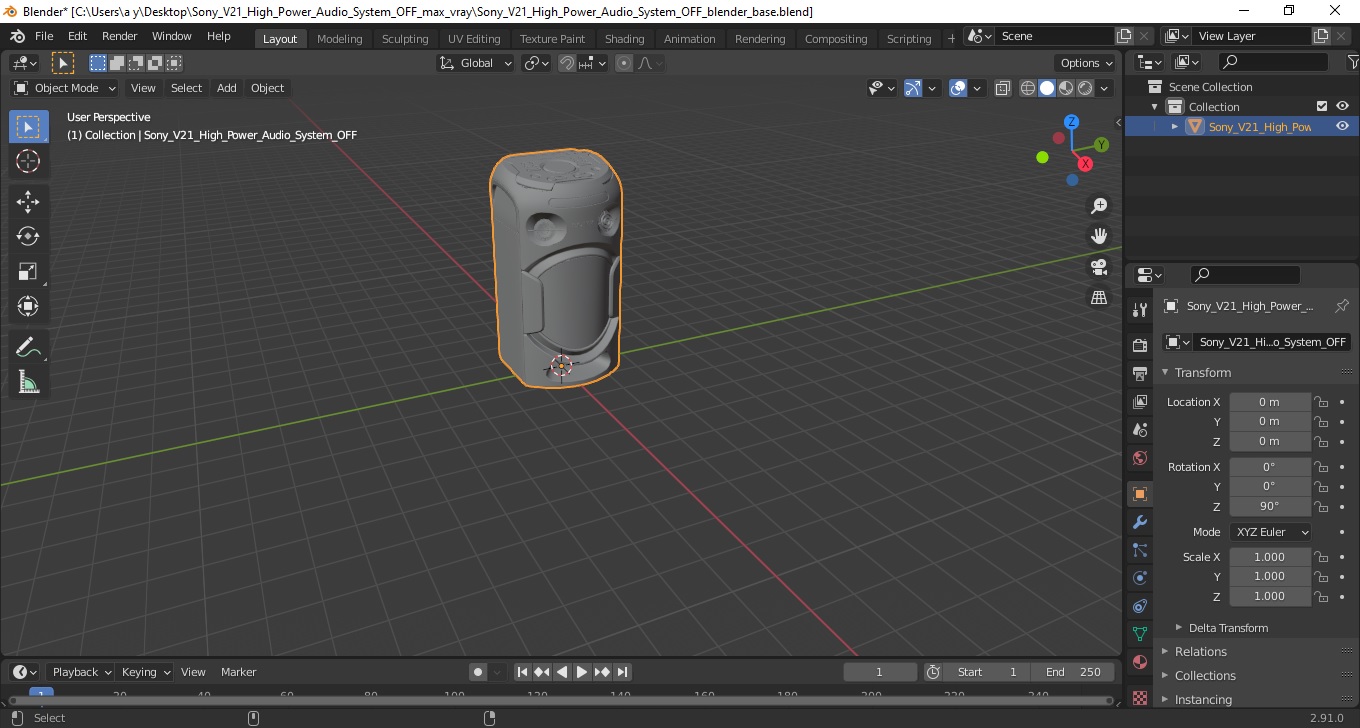Open the Object Constraints properties tab
Screen dimensions: 1360x728
[x=1139, y=606]
